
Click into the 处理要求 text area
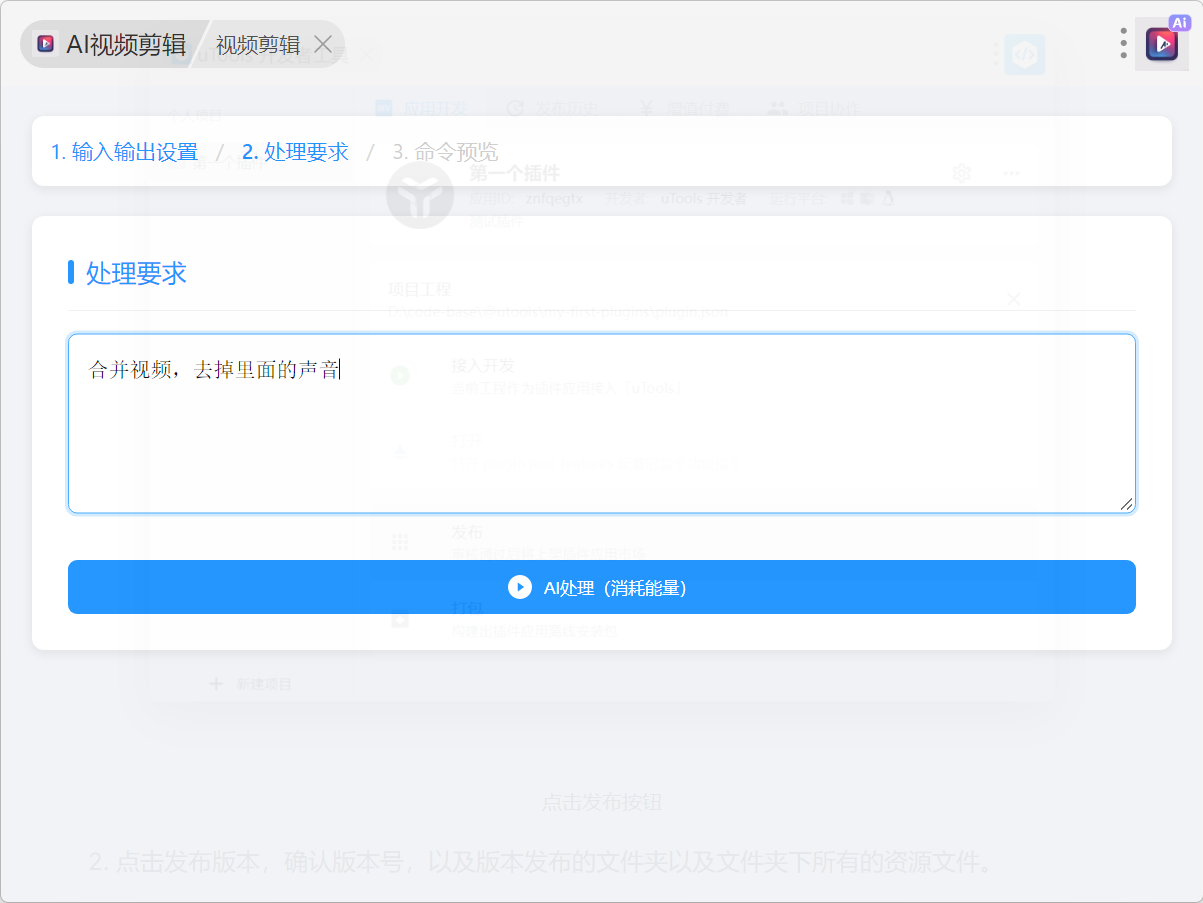click(x=602, y=424)
